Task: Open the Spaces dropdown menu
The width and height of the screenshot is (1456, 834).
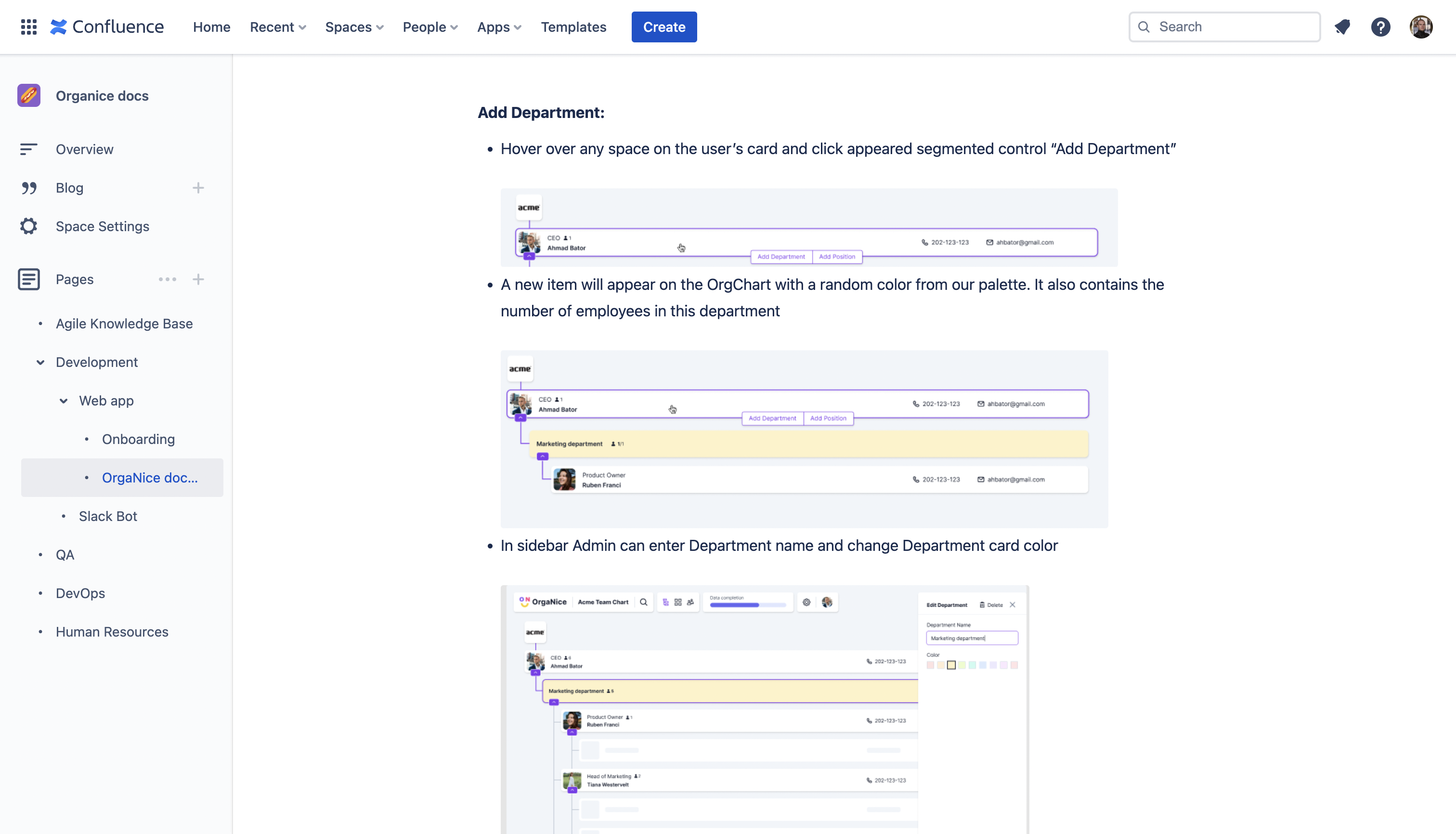Action: click(354, 27)
